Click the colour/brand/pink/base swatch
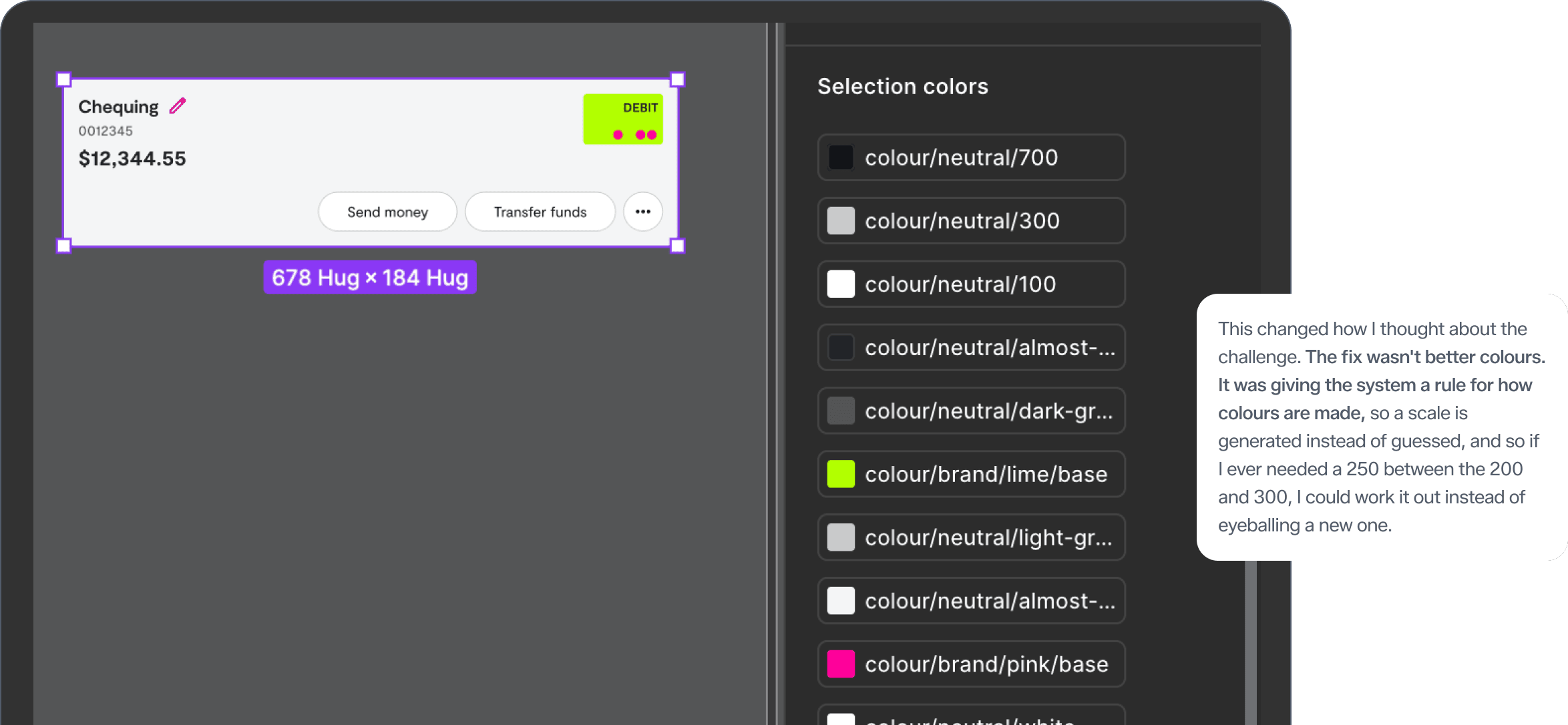1568x725 pixels. 841,664
